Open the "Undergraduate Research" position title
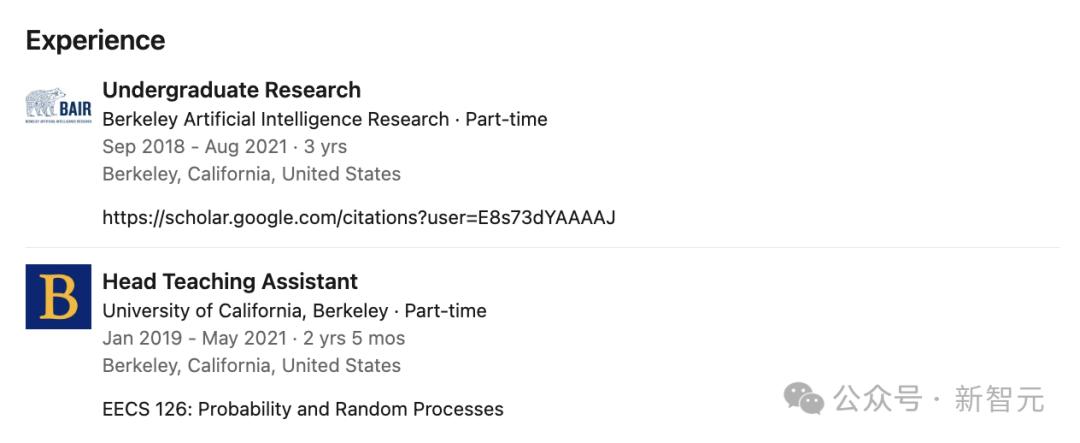The height and width of the screenshot is (443, 1080). tap(231, 90)
